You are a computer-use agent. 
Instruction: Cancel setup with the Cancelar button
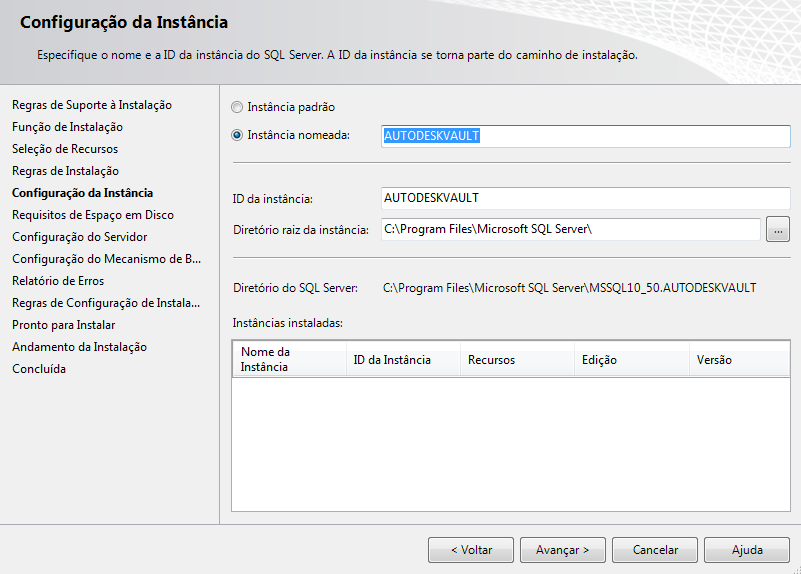coord(655,550)
